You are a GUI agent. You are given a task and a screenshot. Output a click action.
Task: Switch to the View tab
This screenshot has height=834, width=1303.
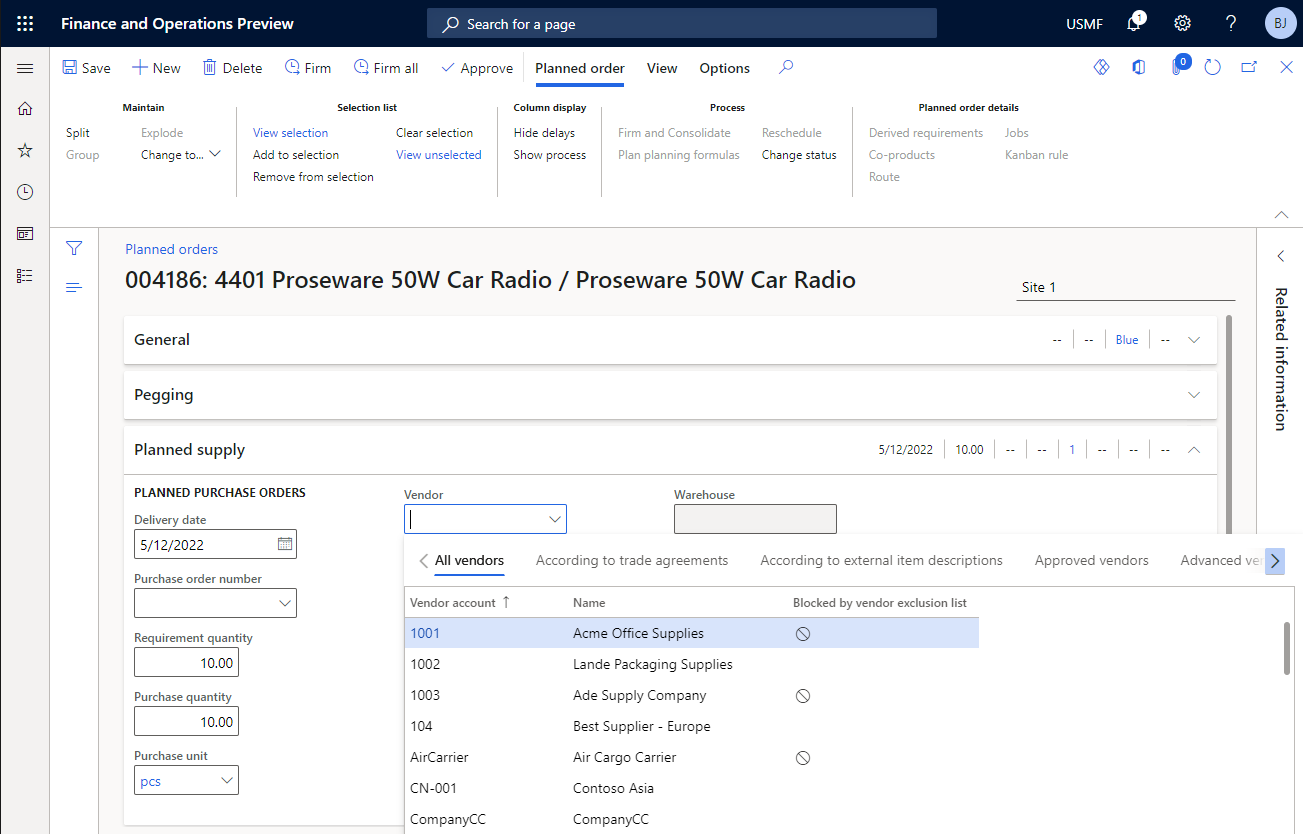pyautogui.click(x=661, y=68)
